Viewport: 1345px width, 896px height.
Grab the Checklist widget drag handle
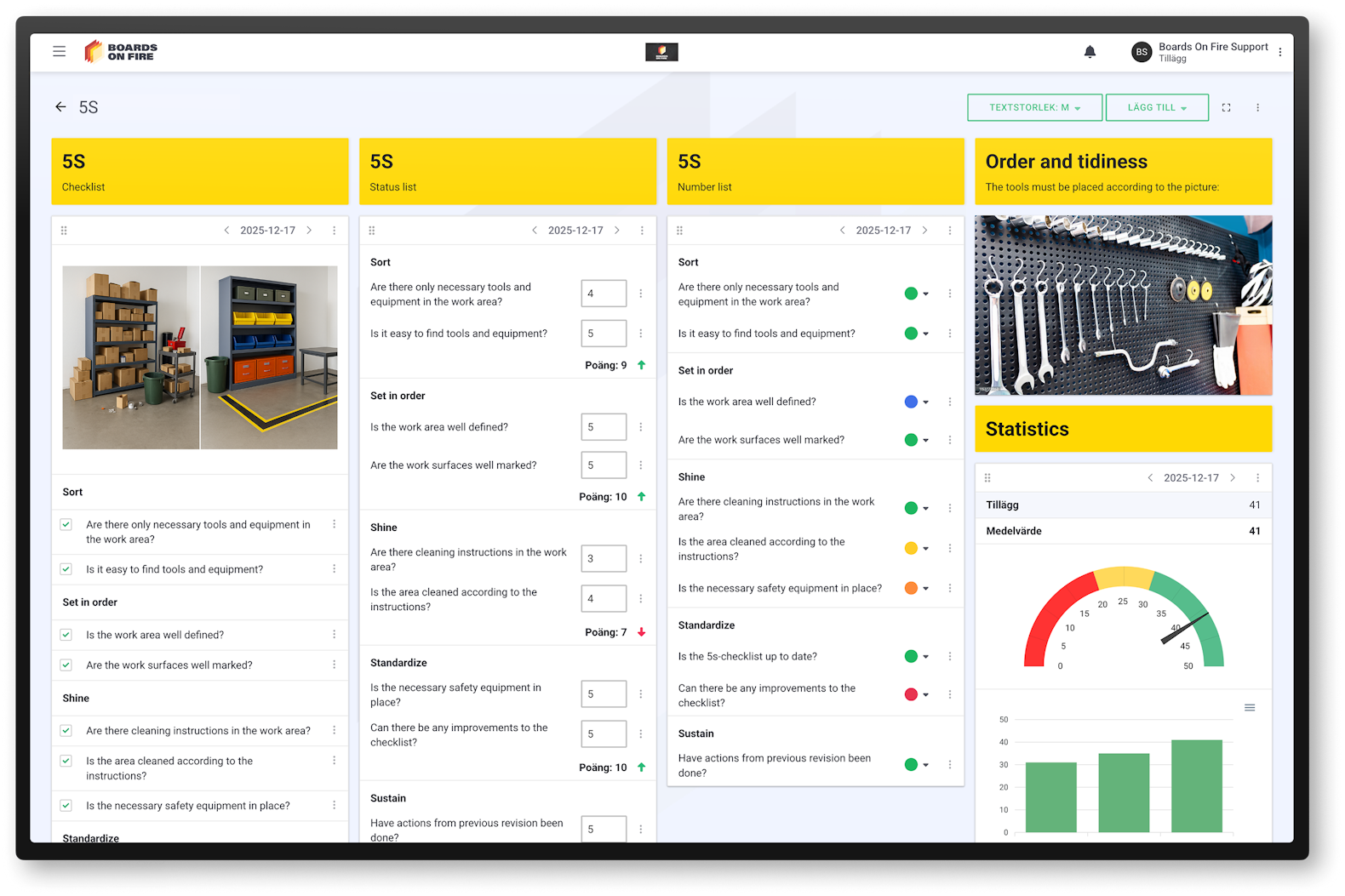(x=64, y=231)
